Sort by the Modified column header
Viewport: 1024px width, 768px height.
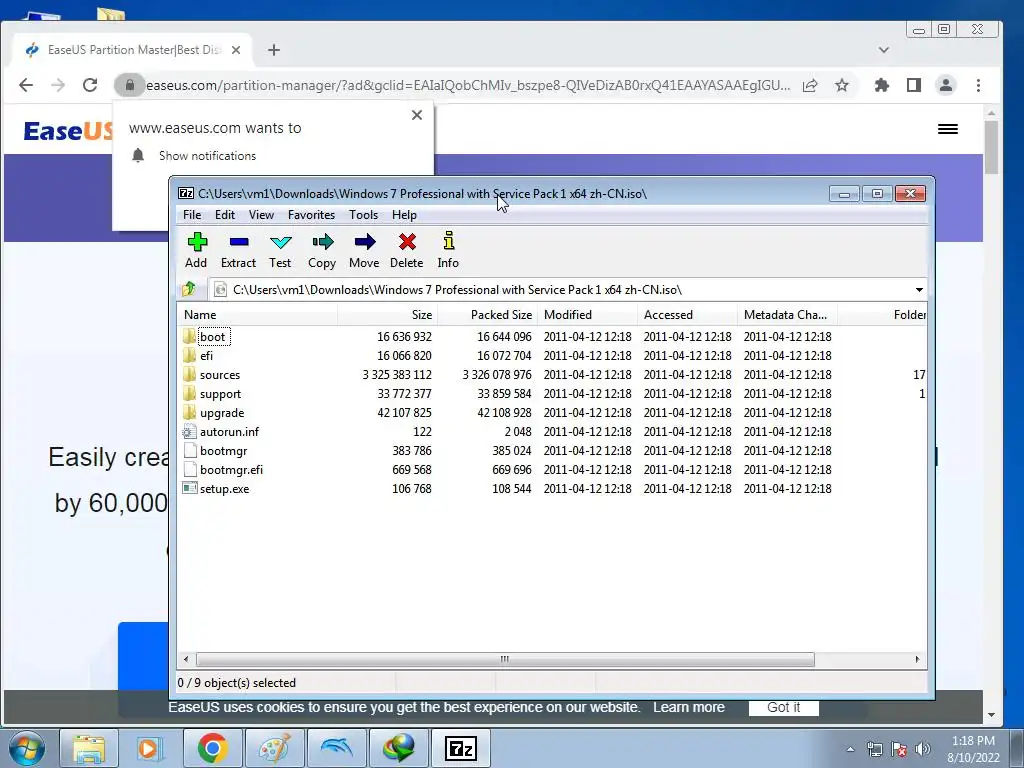[x=587, y=315]
